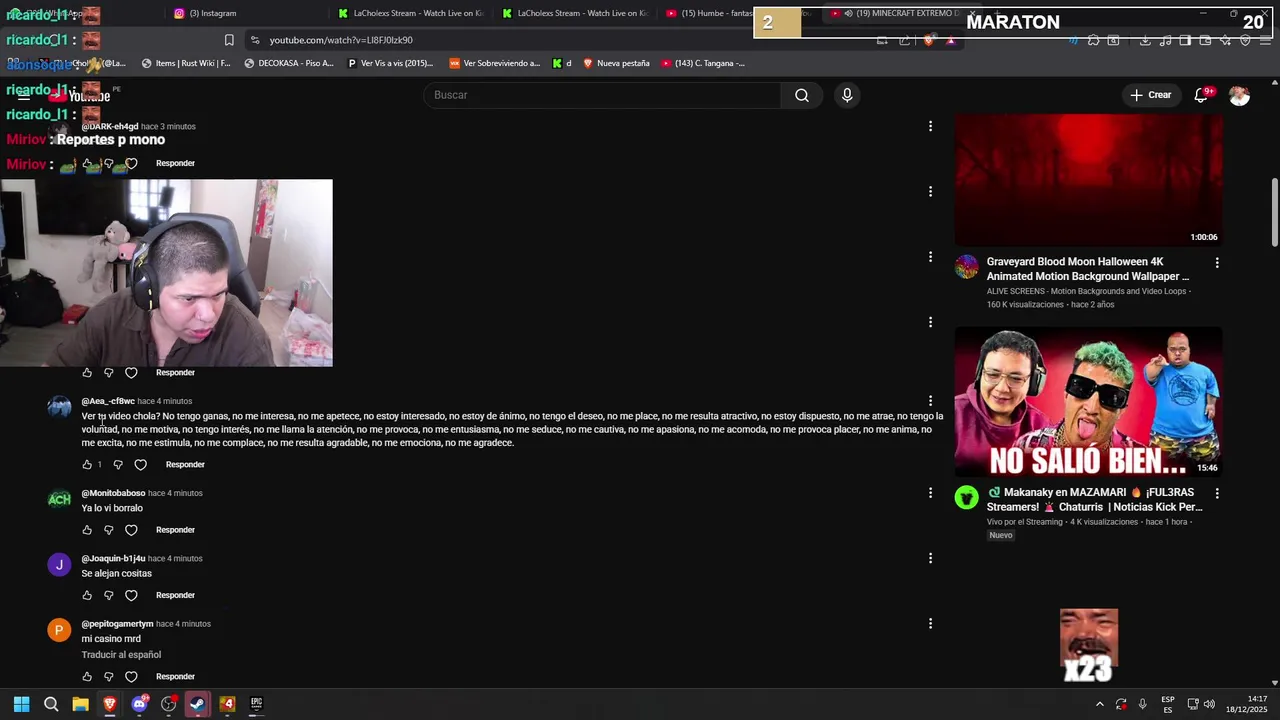
Task: Open the Makanaky video channel avatar
Action: (966, 498)
